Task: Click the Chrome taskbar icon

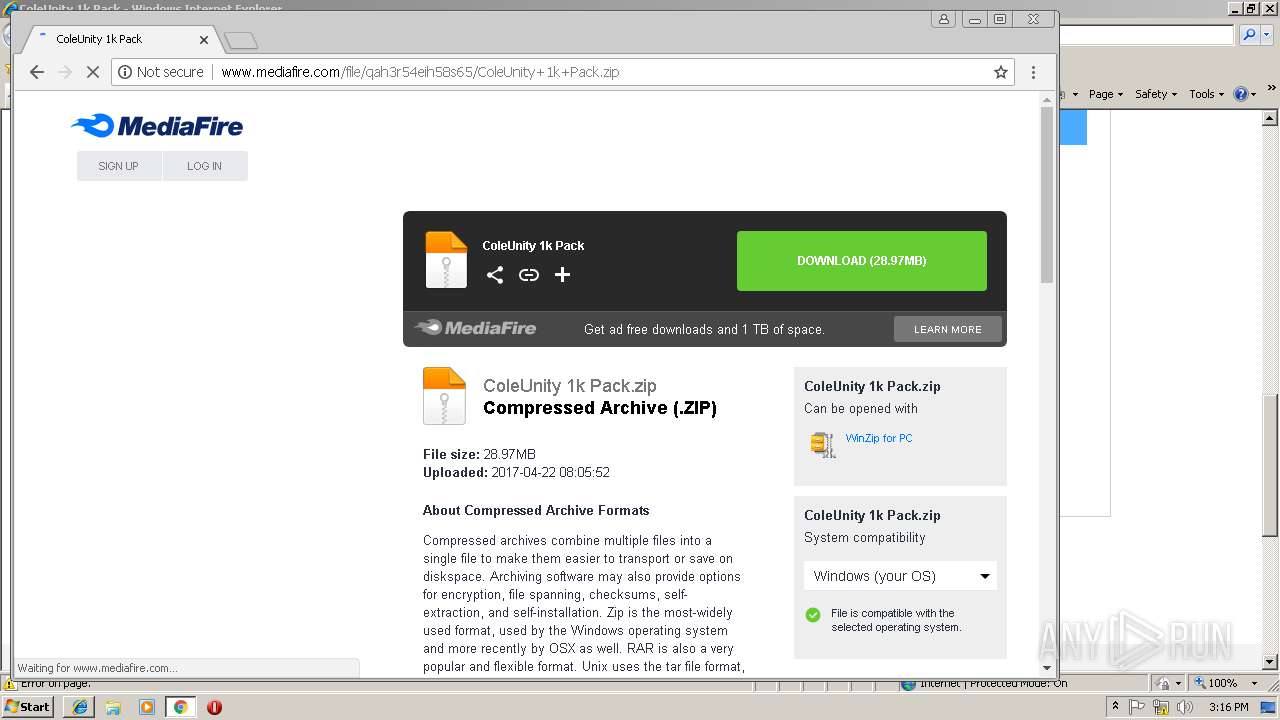Action: click(x=181, y=707)
